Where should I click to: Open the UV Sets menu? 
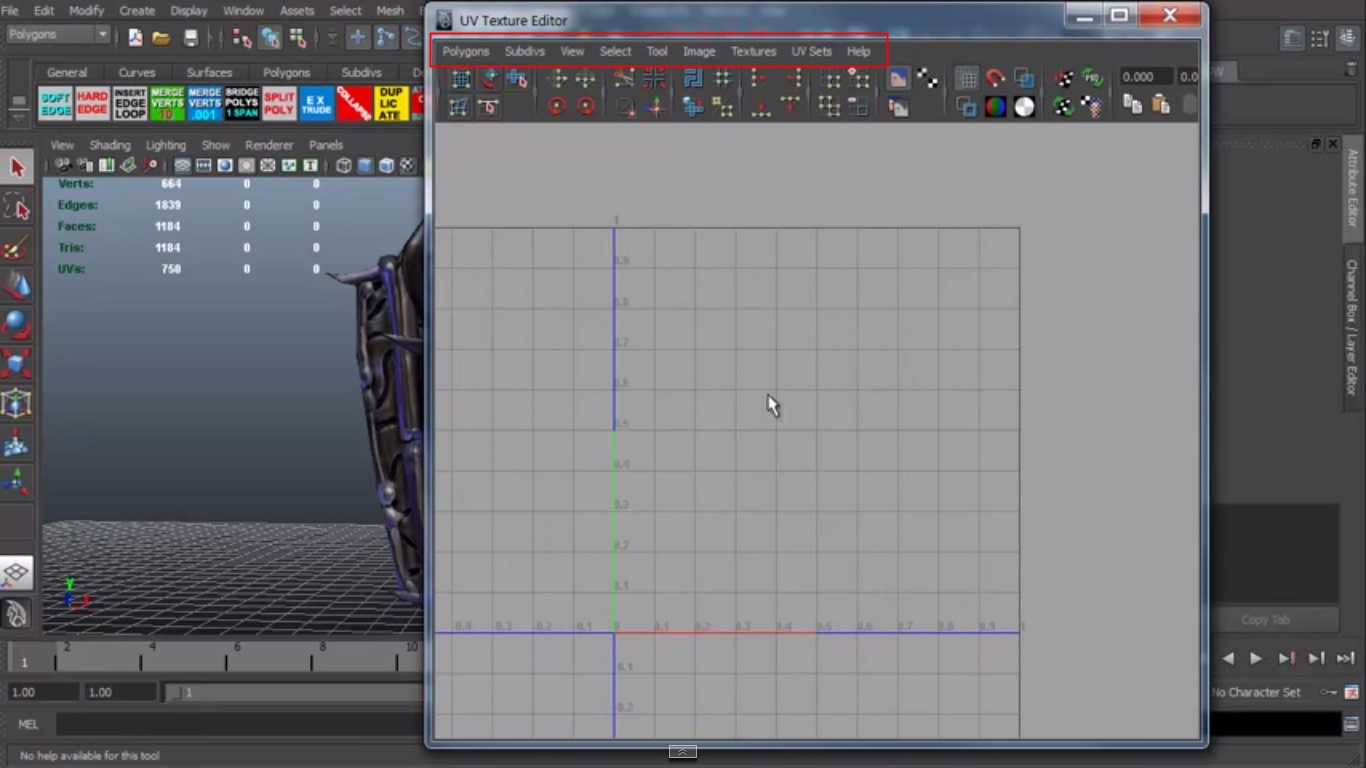(811, 51)
